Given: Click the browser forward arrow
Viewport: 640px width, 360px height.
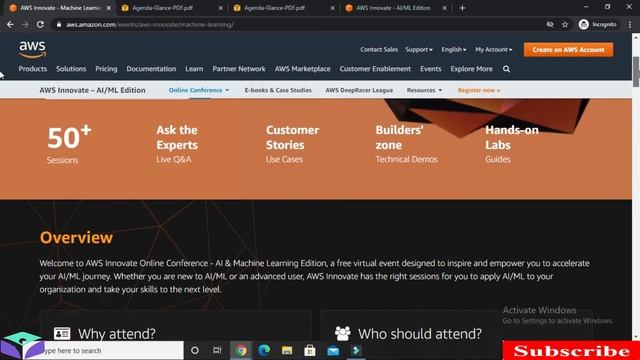Looking at the screenshot, I should pos(25,24).
